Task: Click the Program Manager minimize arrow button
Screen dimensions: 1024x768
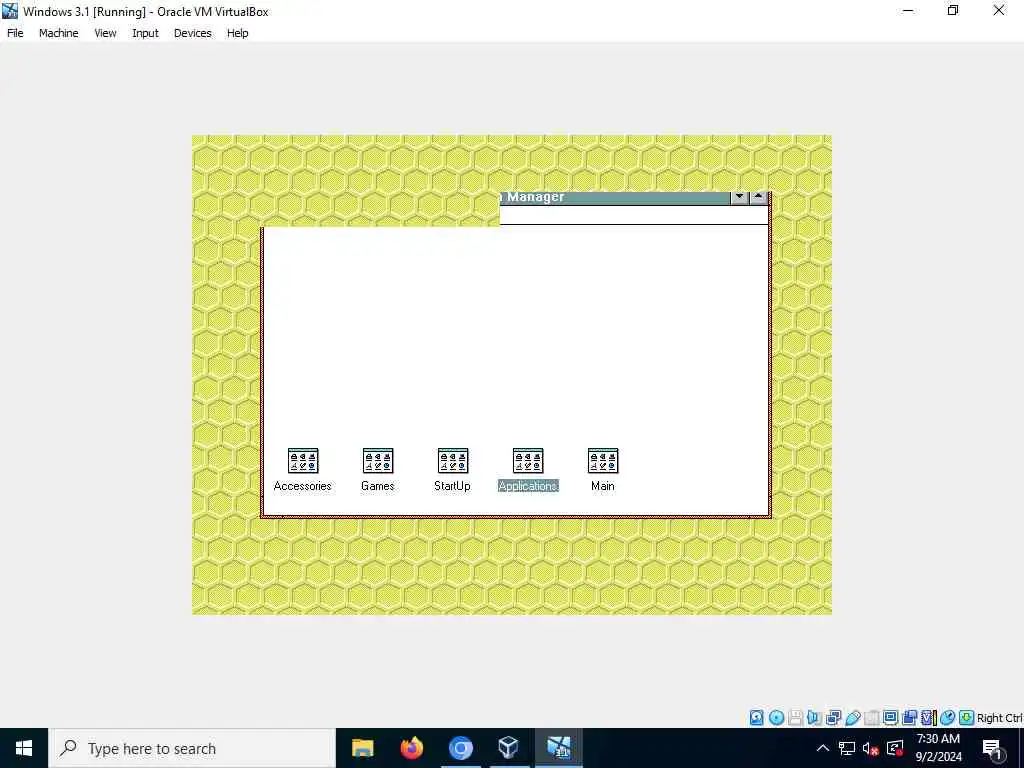Action: (x=739, y=197)
